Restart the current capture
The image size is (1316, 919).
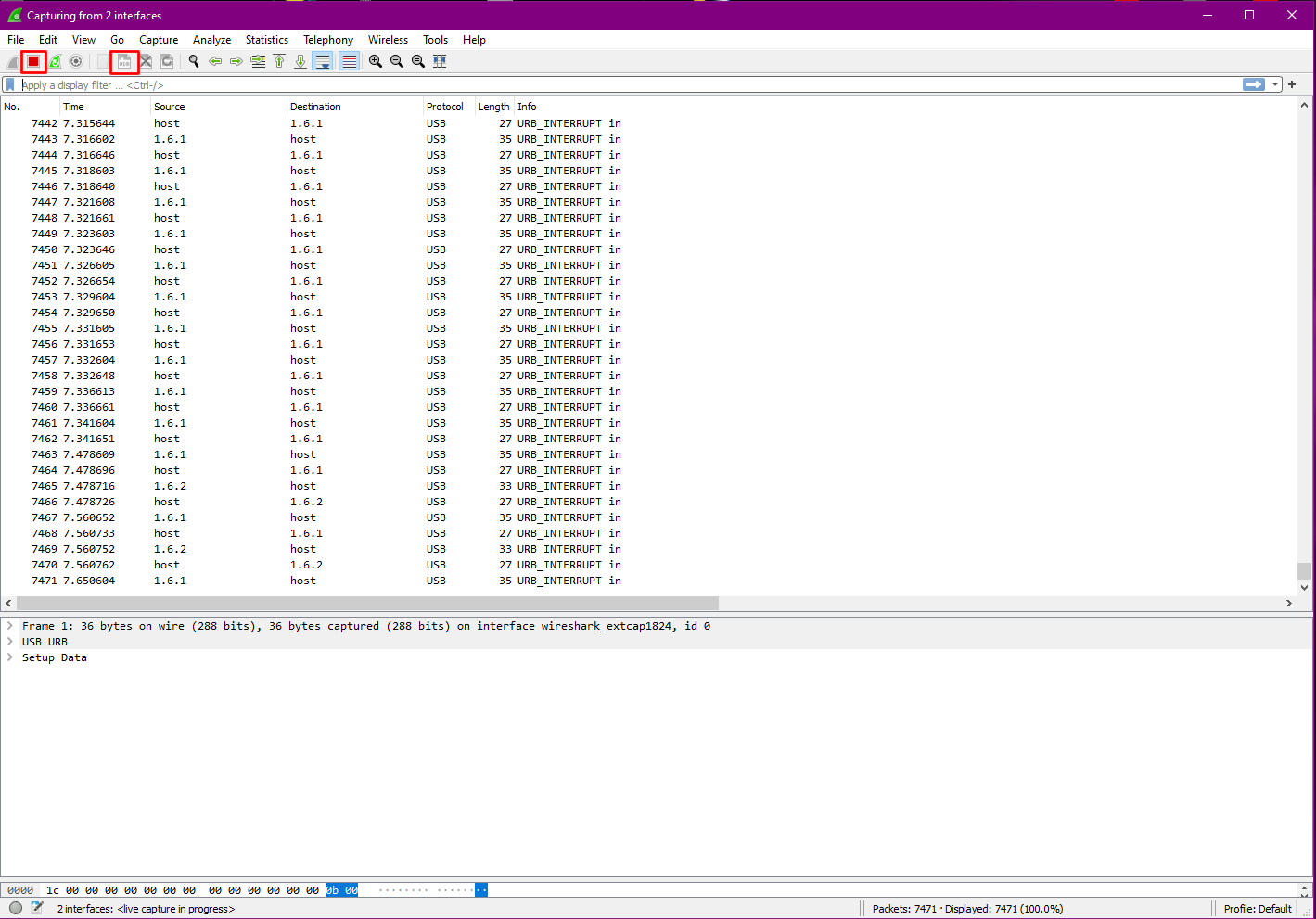(x=55, y=61)
